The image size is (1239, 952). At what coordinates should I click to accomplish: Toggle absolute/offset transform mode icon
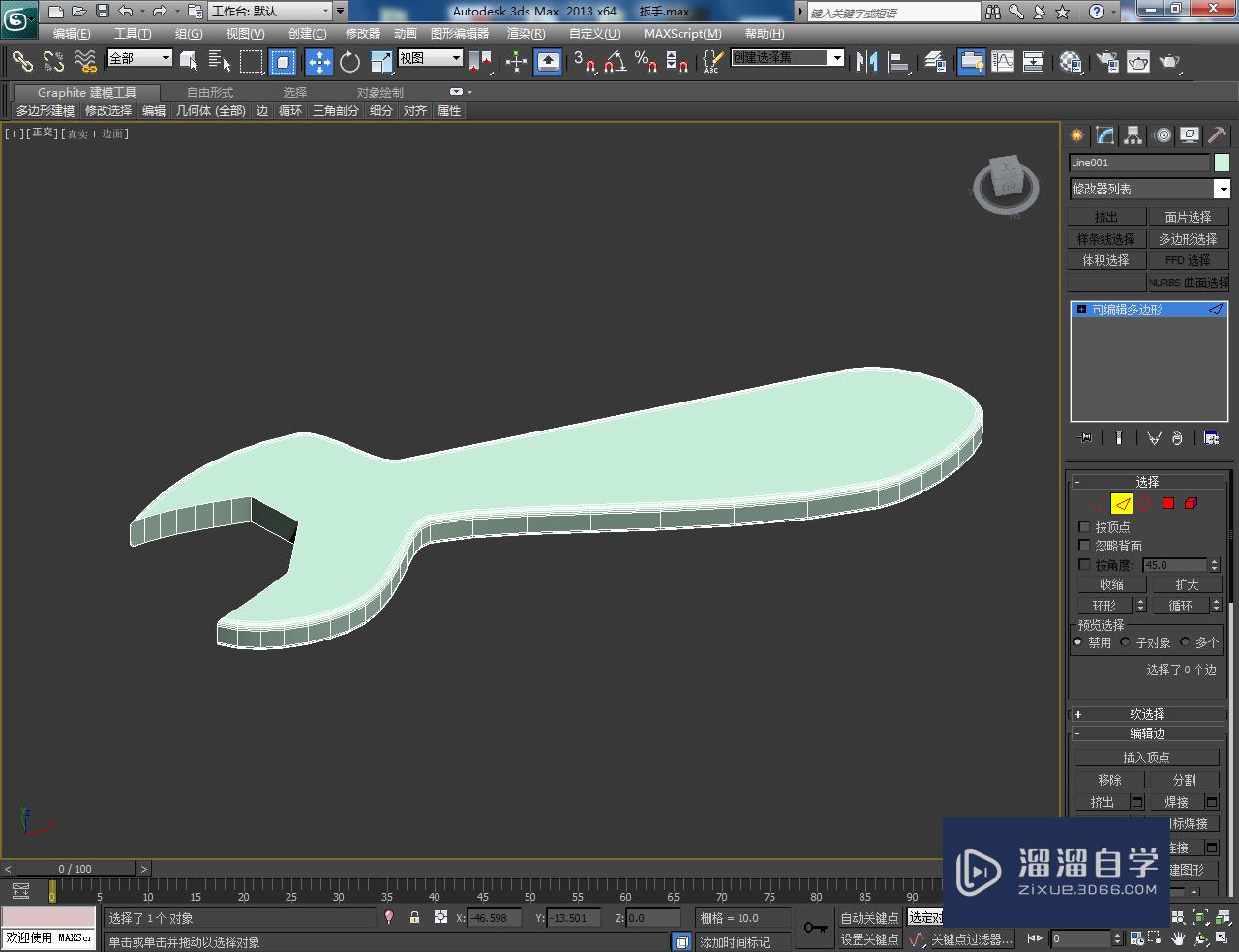pyautogui.click(x=440, y=918)
